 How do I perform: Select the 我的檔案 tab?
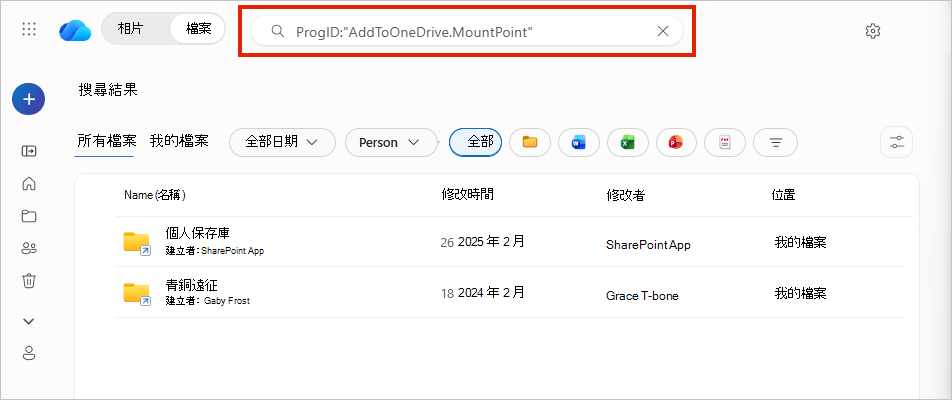179,141
